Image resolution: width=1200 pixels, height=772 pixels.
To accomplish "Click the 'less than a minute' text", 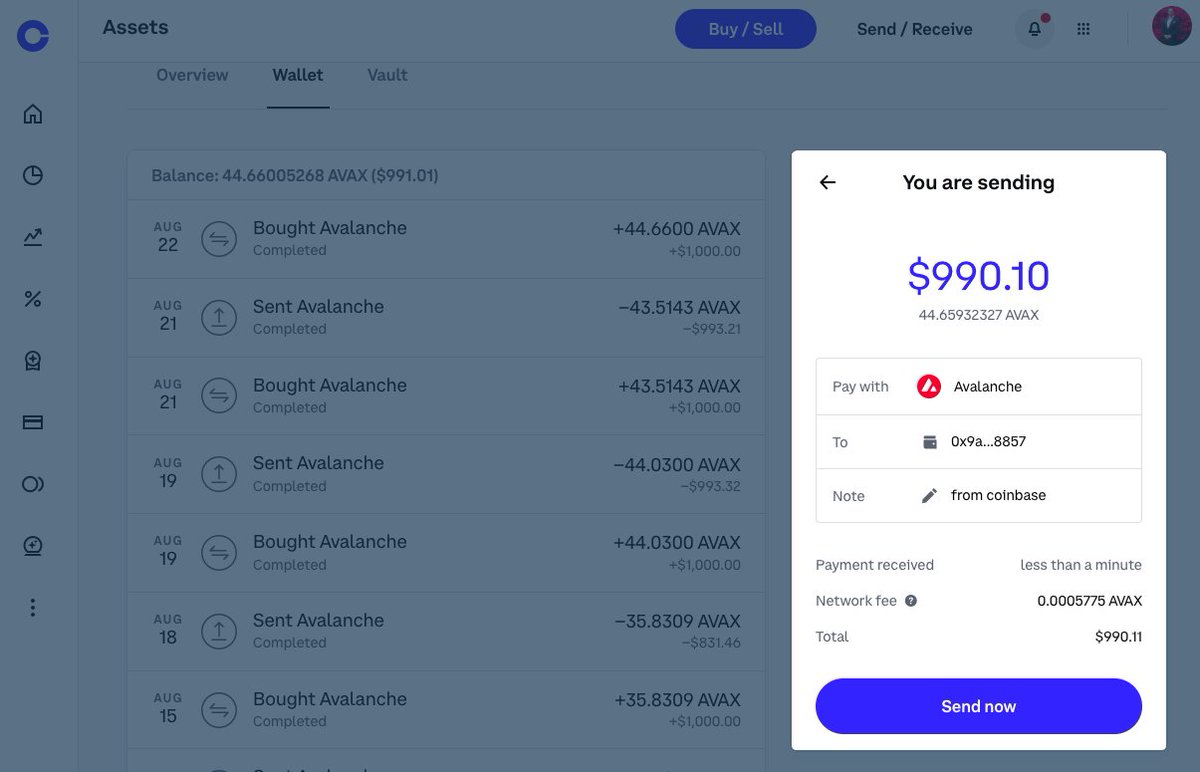I will (1081, 565).
